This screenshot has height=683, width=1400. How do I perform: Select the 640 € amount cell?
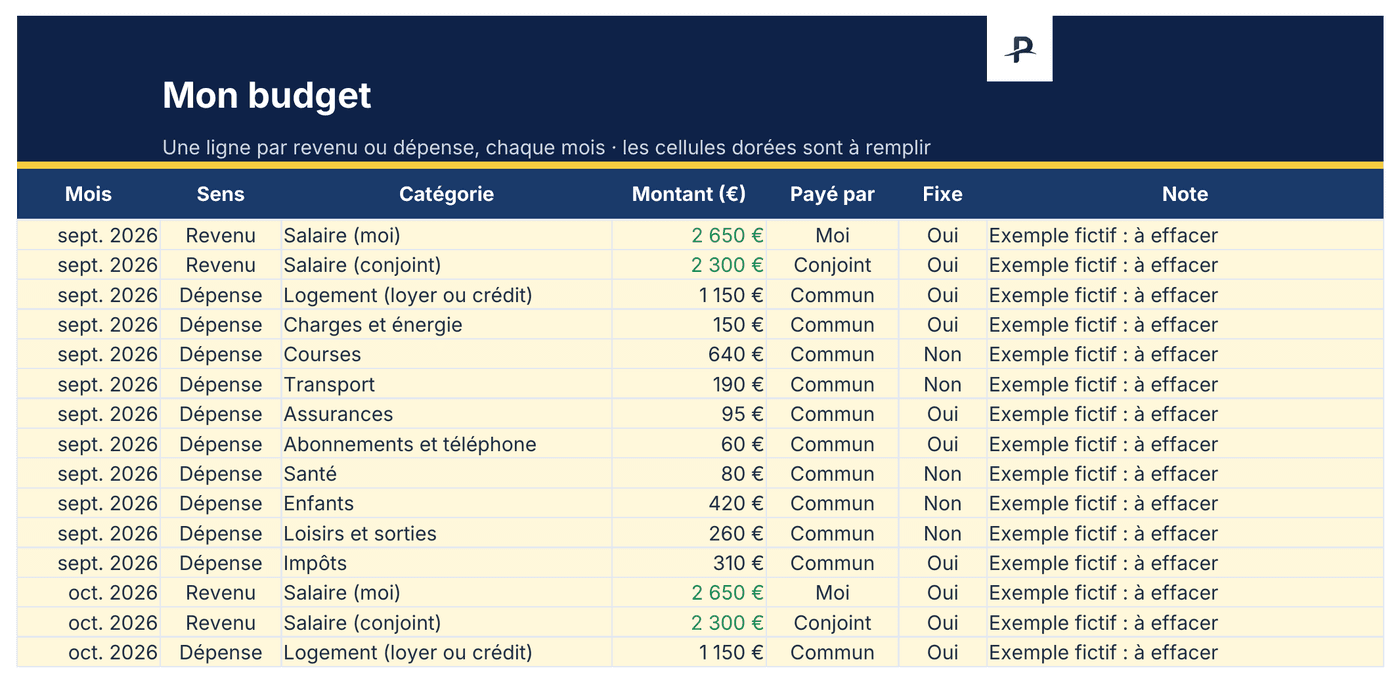[x=689, y=355]
